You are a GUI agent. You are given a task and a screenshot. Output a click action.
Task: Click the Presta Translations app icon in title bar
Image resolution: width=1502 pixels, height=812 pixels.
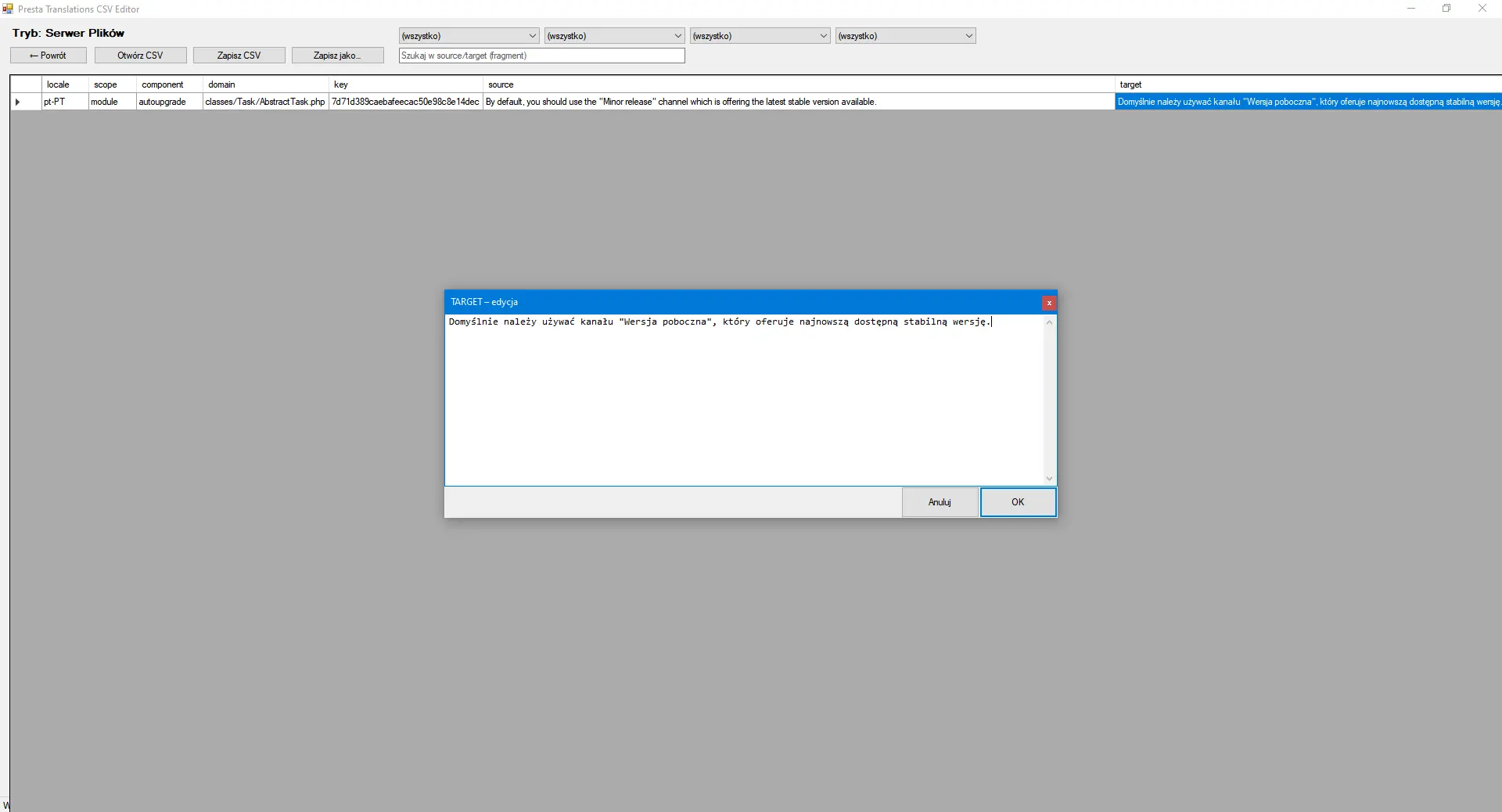[x=7, y=9]
